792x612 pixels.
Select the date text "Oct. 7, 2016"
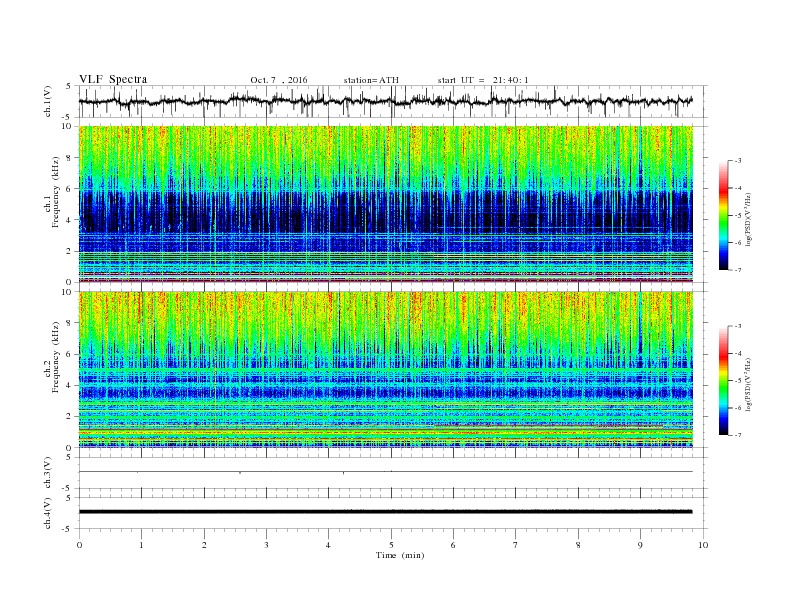(279, 80)
